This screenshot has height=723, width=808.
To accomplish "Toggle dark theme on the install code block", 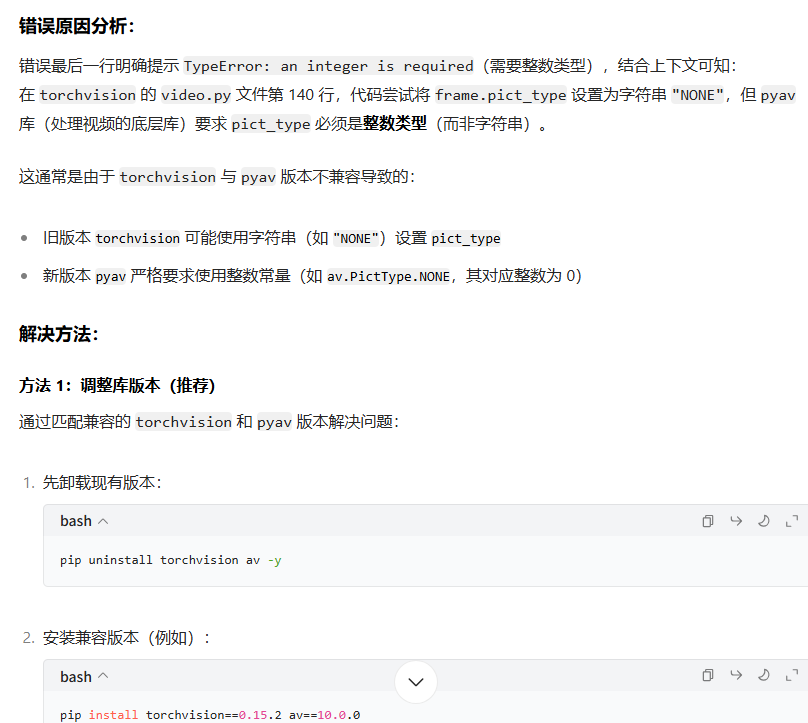I will point(764,675).
